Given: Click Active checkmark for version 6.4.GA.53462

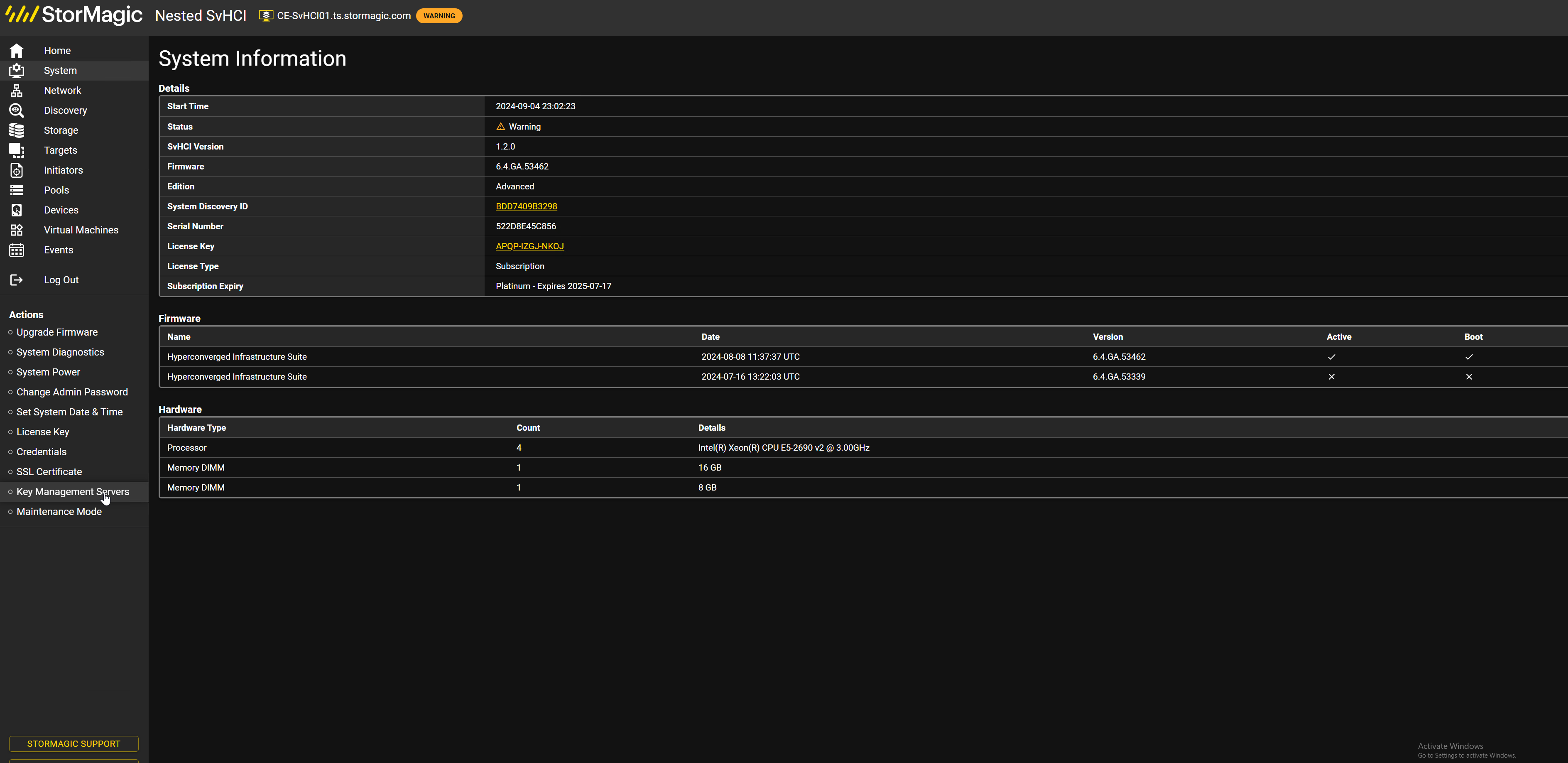Looking at the screenshot, I should (x=1331, y=357).
